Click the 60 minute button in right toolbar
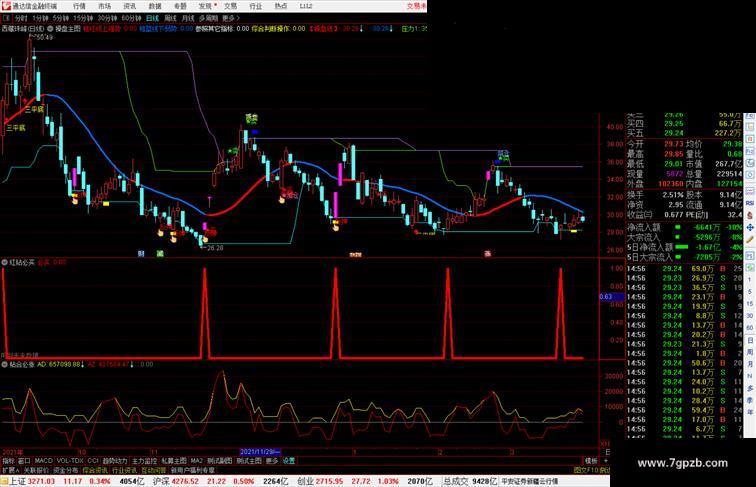756x487 pixels. coord(750,327)
